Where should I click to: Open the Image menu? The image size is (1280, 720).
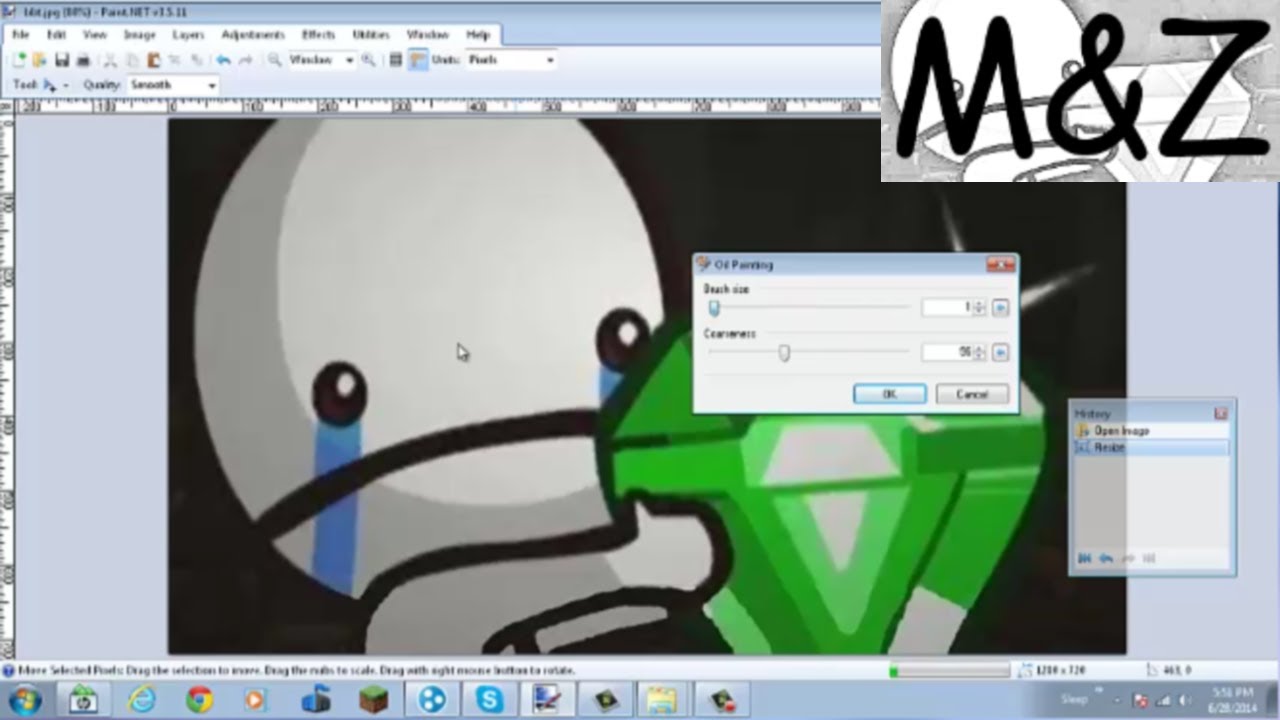click(x=139, y=35)
